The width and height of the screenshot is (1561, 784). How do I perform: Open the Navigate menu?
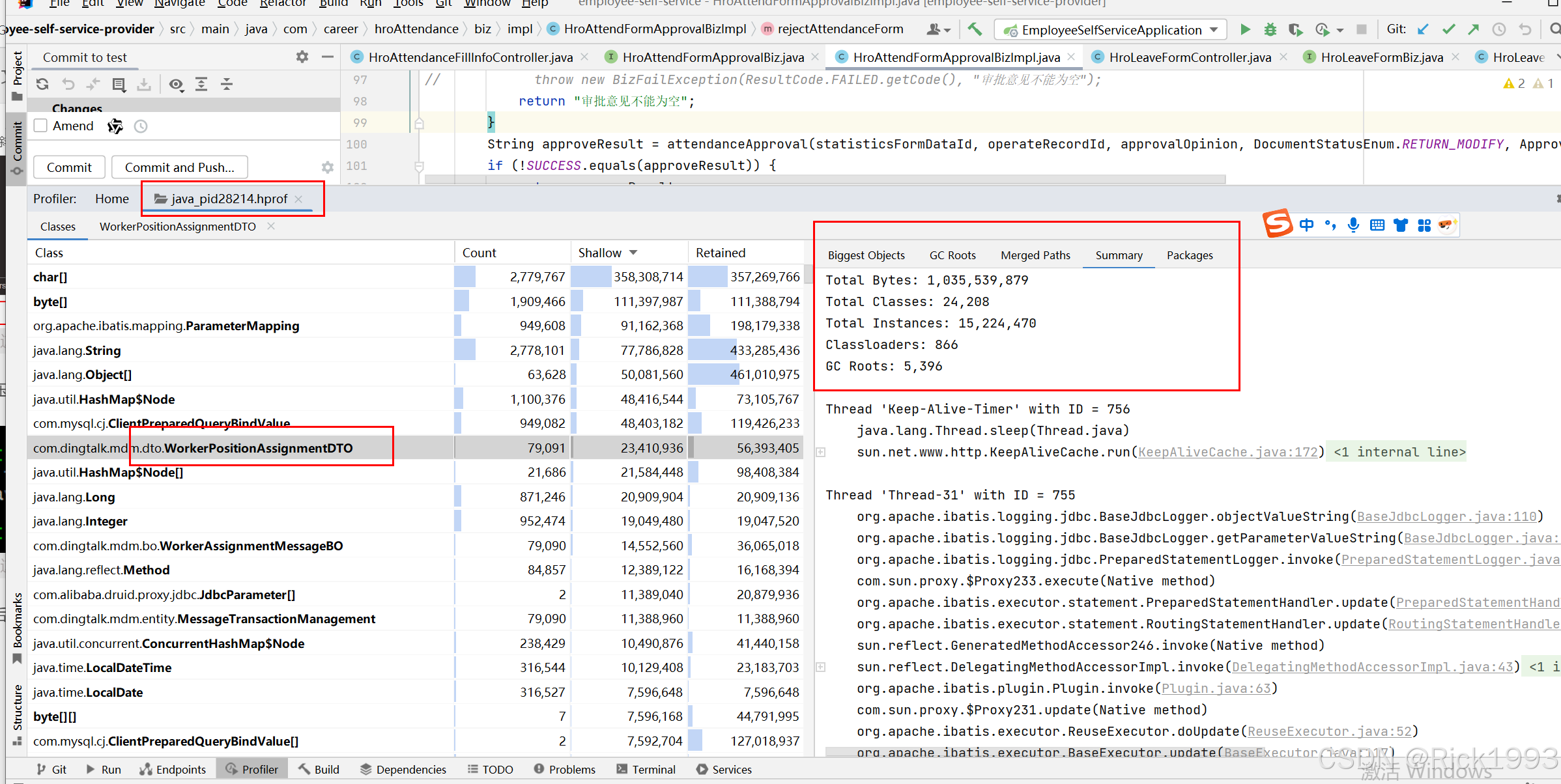click(x=179, y=4)
